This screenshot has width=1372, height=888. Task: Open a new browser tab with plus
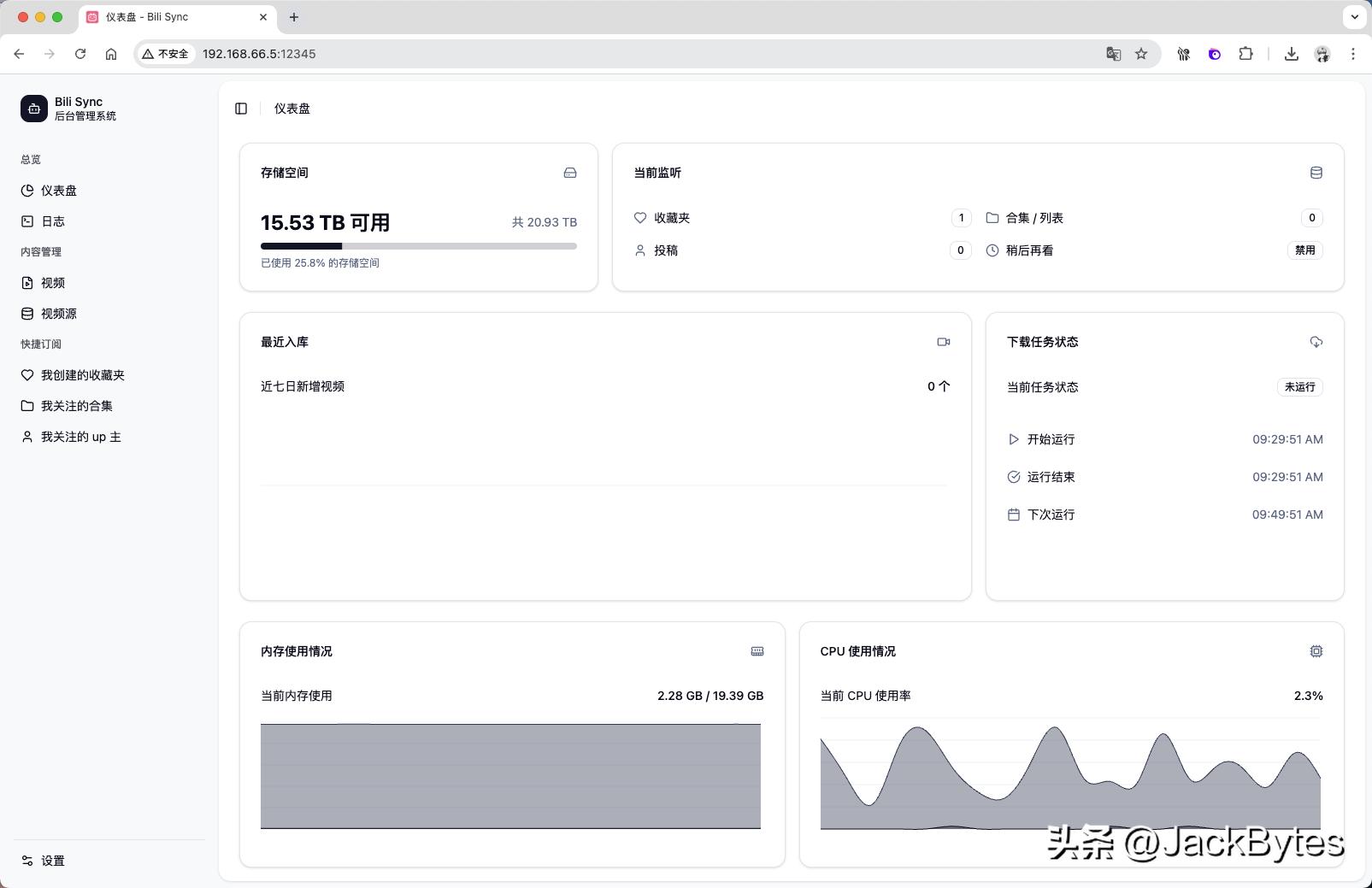tap(294, 17)
